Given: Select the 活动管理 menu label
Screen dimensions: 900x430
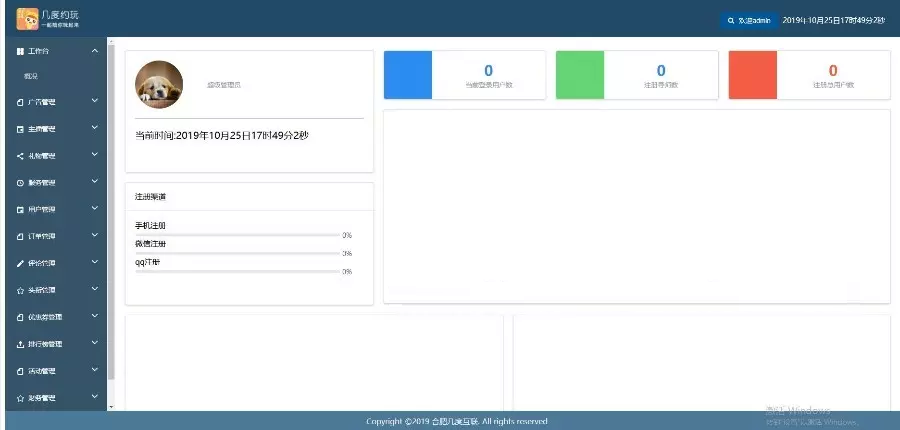Looking at the screenshot, I should (x=43, y=371).
